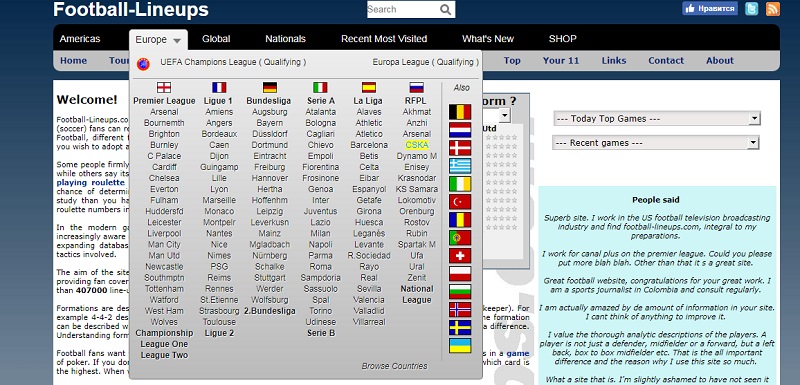800x385 pixels.
Task: Click the France flag above Ligue 1
Action: [x=219, y=87]
